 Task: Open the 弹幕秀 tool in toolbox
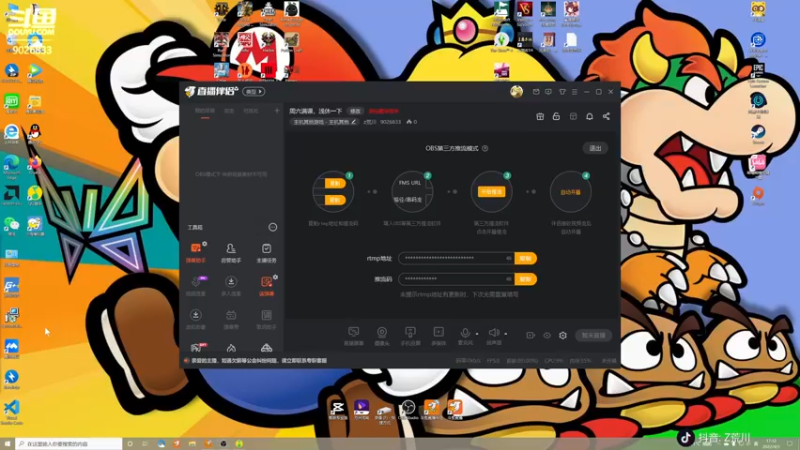[x=231, y=318]
